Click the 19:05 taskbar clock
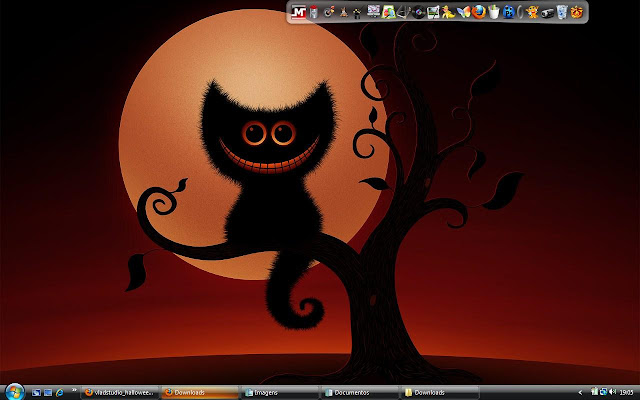The image size is (640, 400). pyautogui.click(x=627, y=393)
